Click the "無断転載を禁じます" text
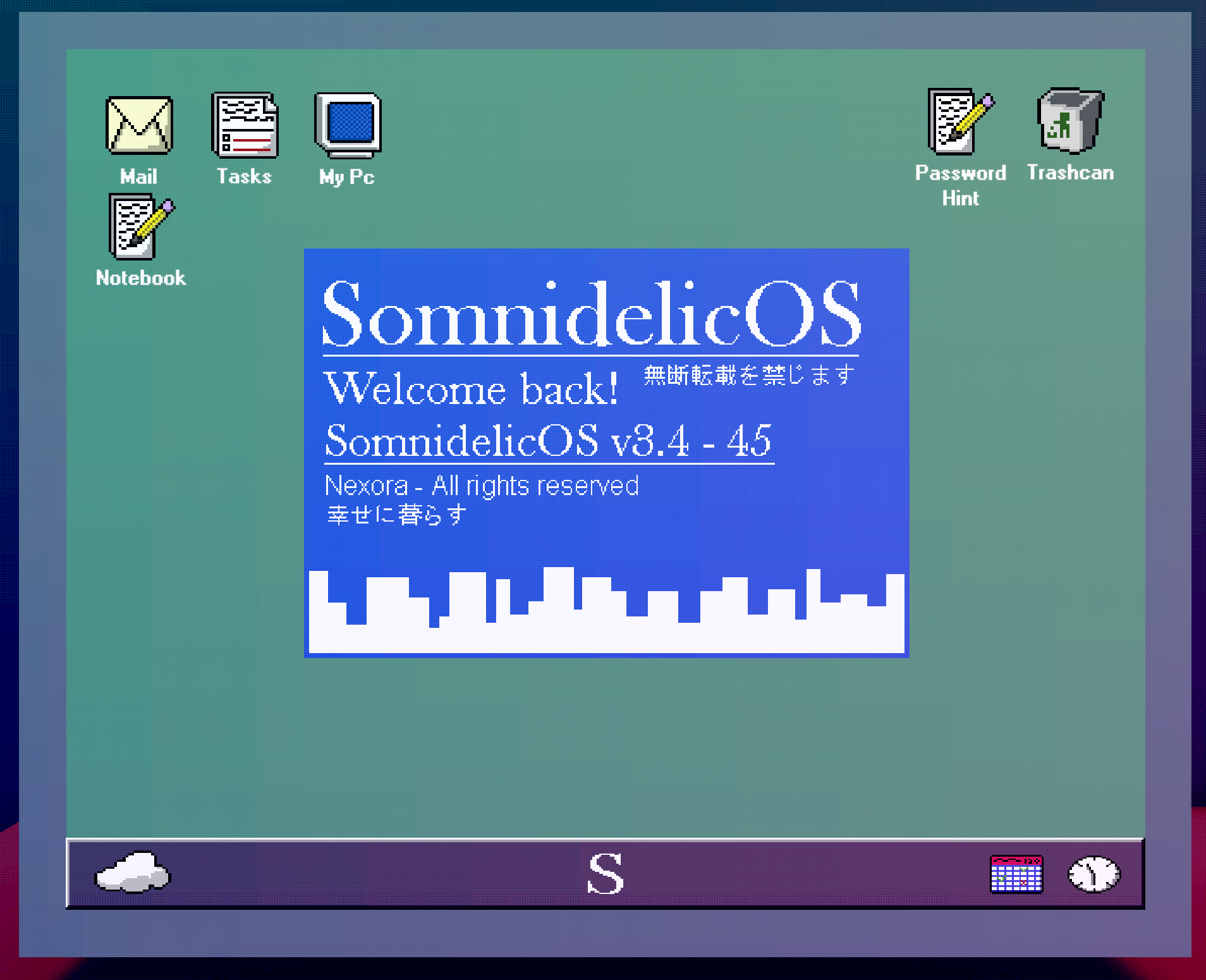The image size is (1206, 980). (x=749, y=376)
